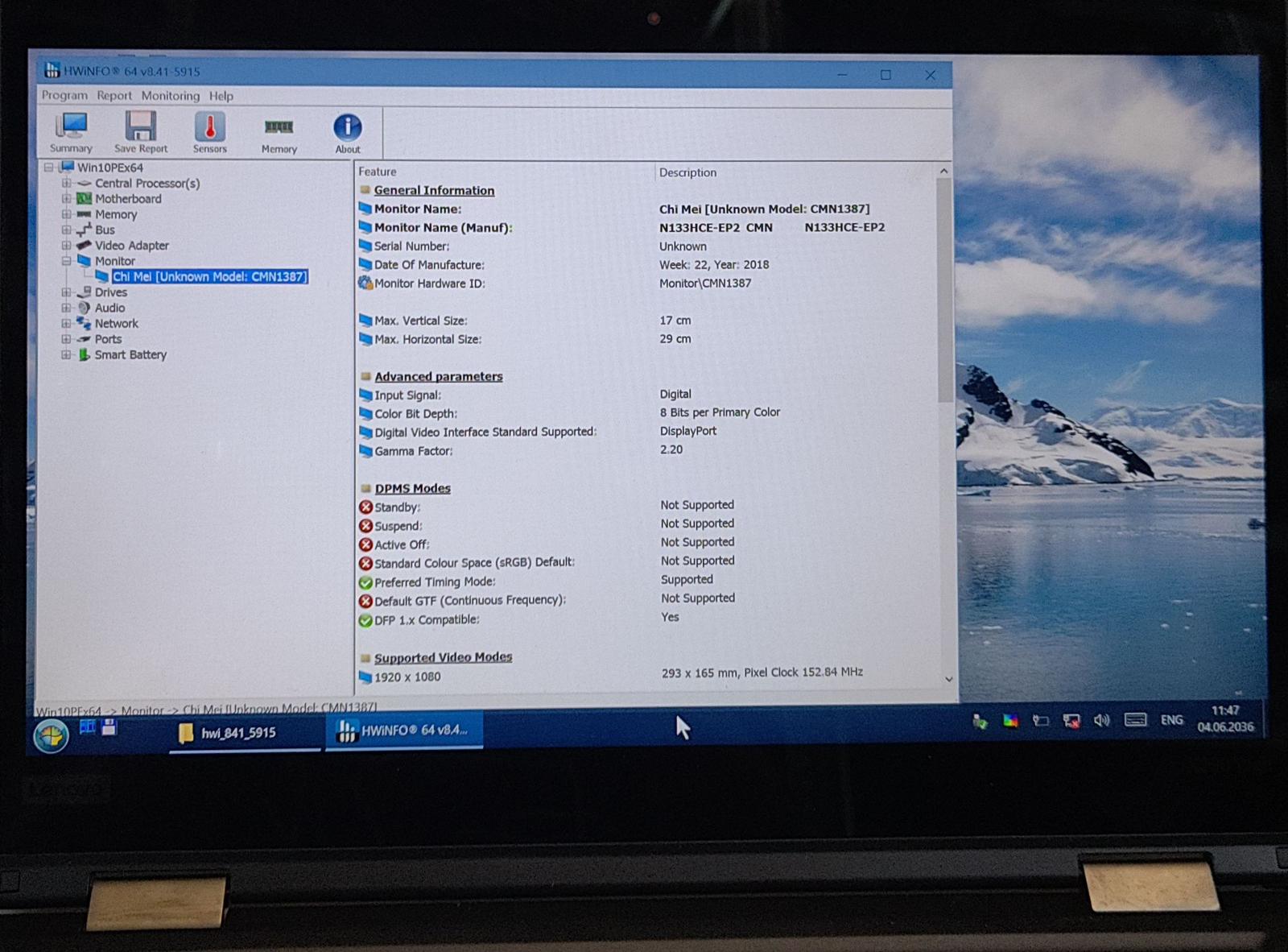
Task: Click the Ports tree icon
Action: pos(84,339)
